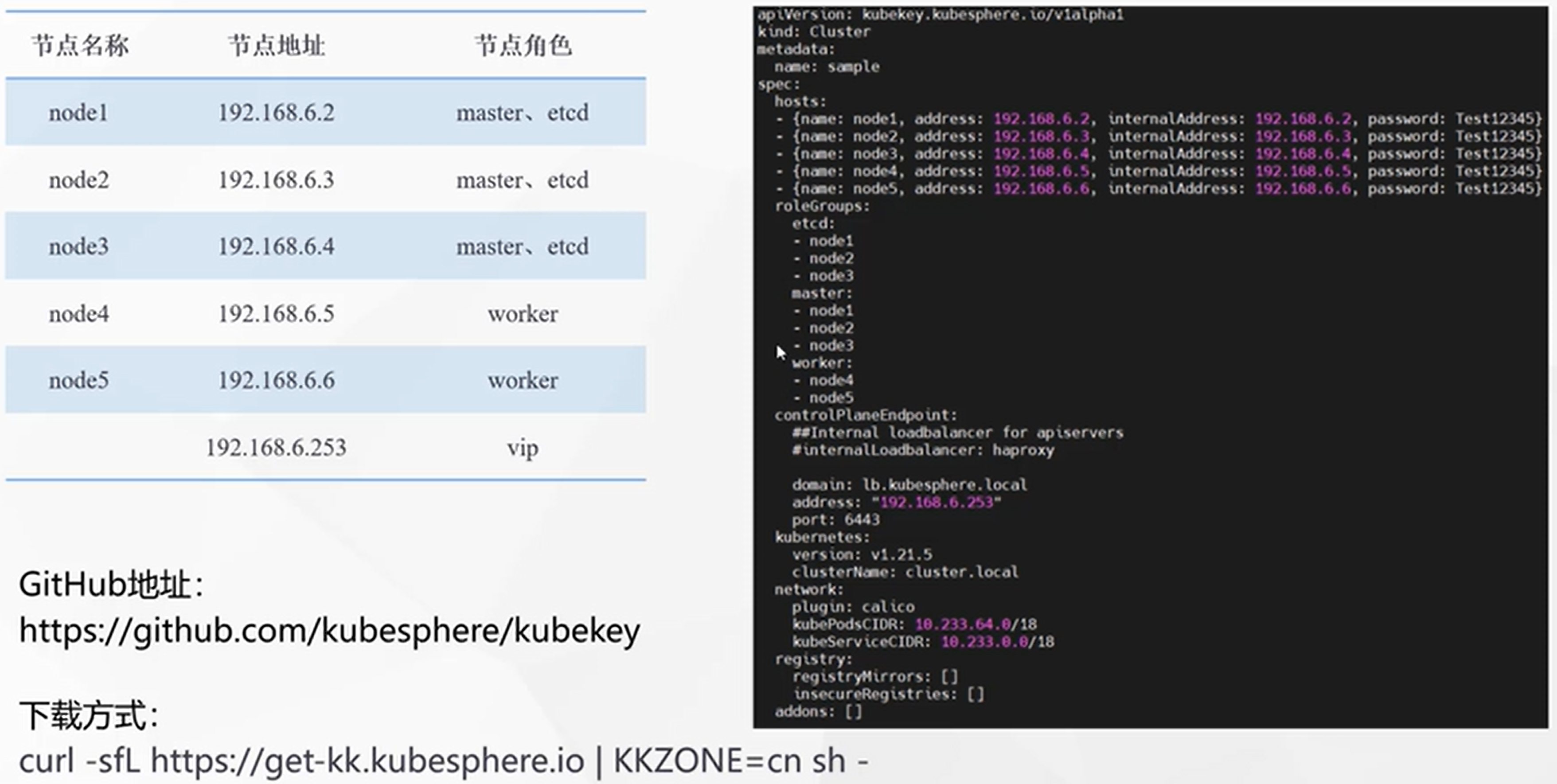This screenshot has width=1557, height=784.
Task: Click the 'worker' role in node4 row
Action: 523,314
